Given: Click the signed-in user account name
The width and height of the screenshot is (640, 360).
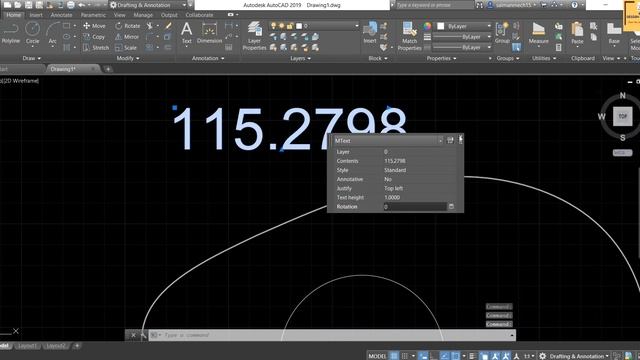Looking at the screenshot, I should click(514, 5).
